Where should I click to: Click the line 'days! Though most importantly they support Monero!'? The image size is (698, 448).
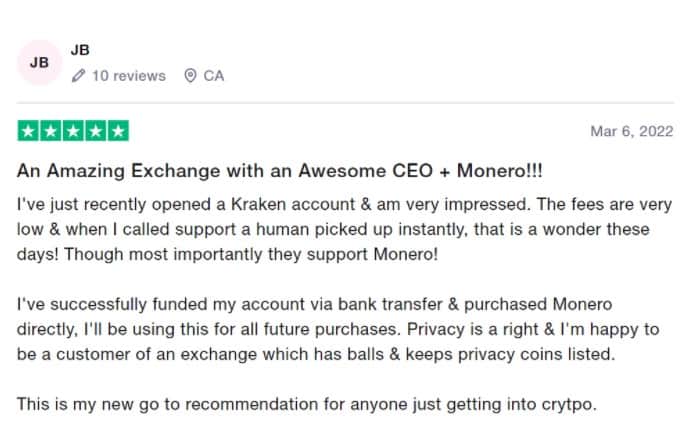point(227,254)
